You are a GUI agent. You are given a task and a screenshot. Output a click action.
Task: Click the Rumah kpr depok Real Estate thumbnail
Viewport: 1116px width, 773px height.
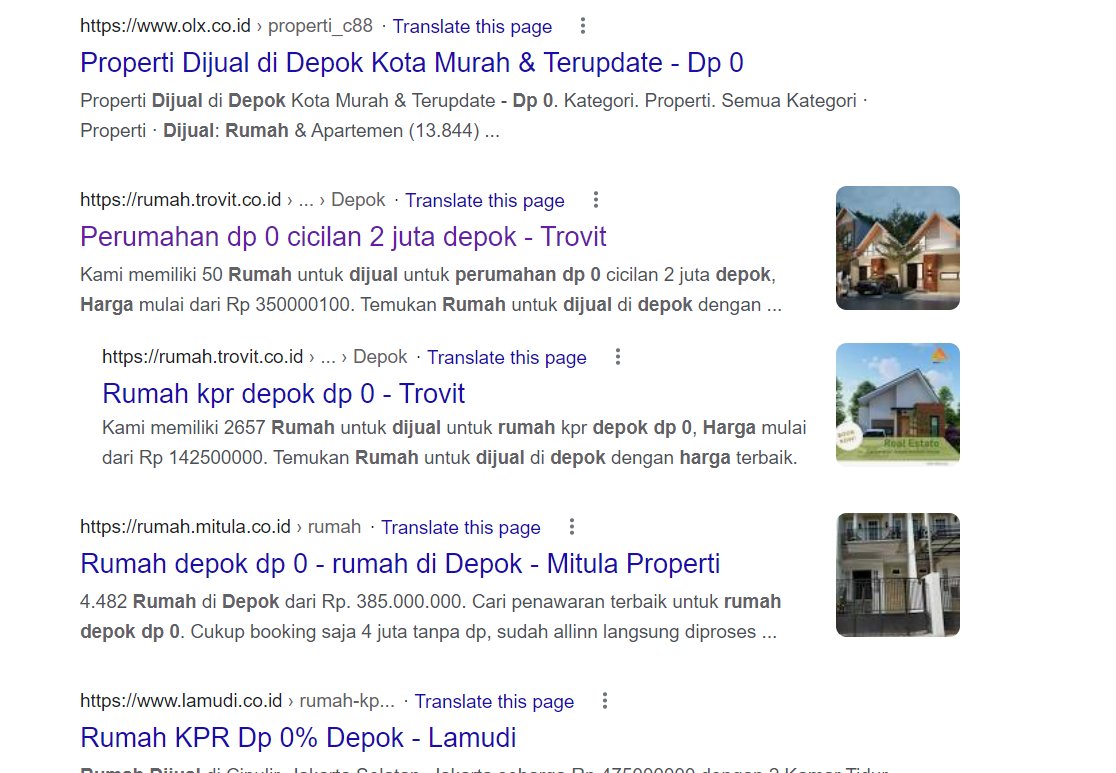[897, 404]
